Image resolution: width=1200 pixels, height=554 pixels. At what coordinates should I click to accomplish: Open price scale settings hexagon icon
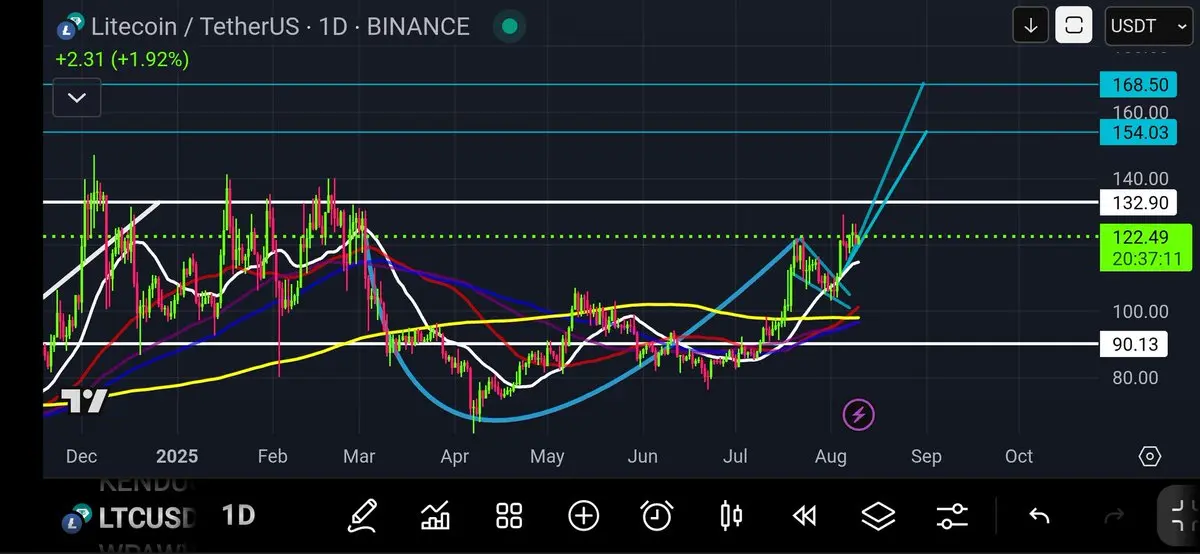pos(1150,457)
